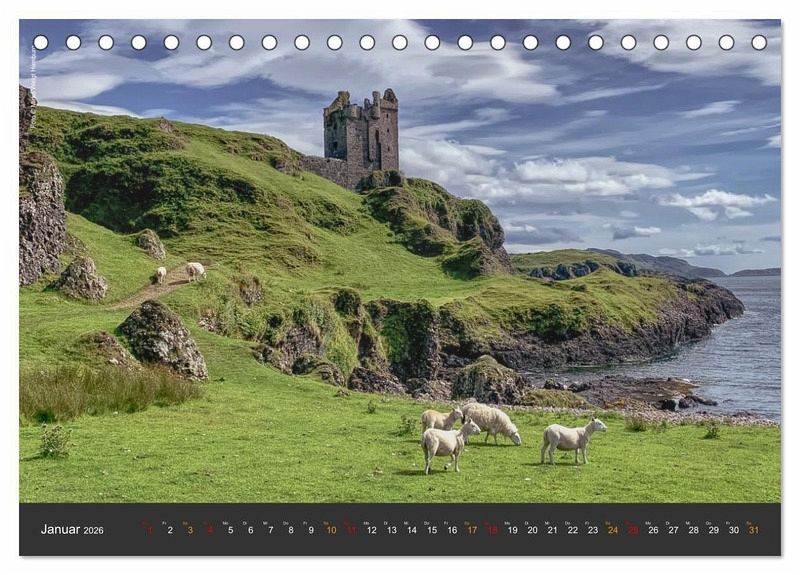Click the rightmost sheep standing alone

[x=573, y=439]
